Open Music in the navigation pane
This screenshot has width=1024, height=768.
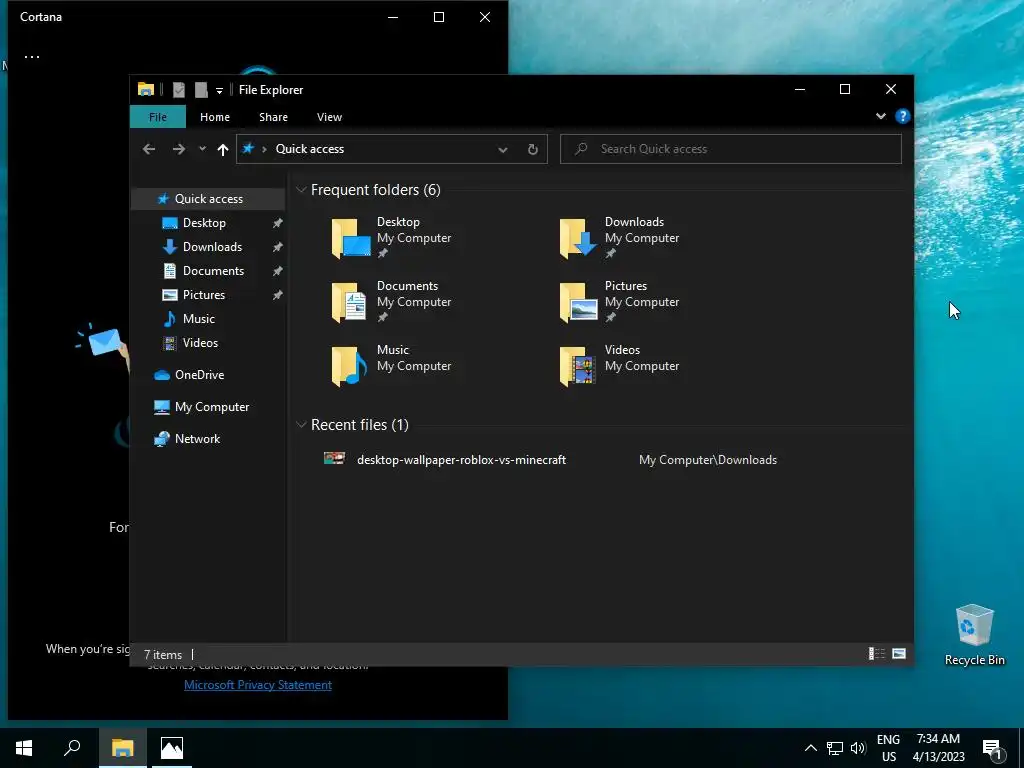coord(199,319)
